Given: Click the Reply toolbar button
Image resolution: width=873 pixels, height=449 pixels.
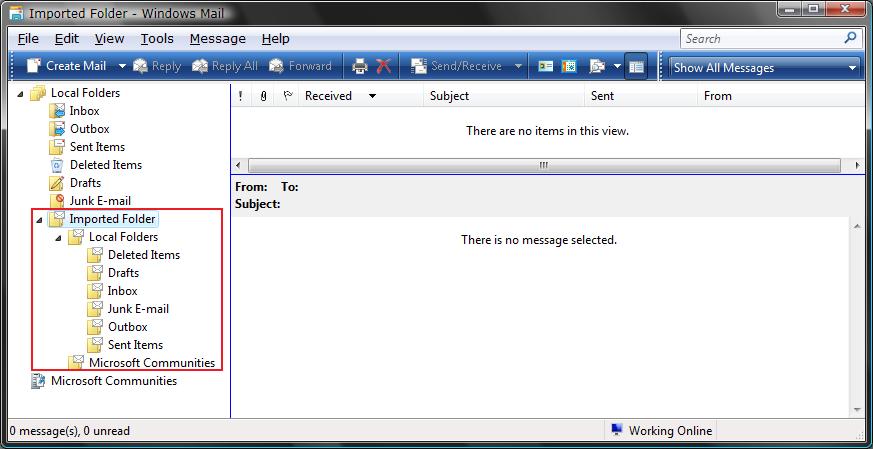Looking at the screenshot, I should click(x=157, y=66).
